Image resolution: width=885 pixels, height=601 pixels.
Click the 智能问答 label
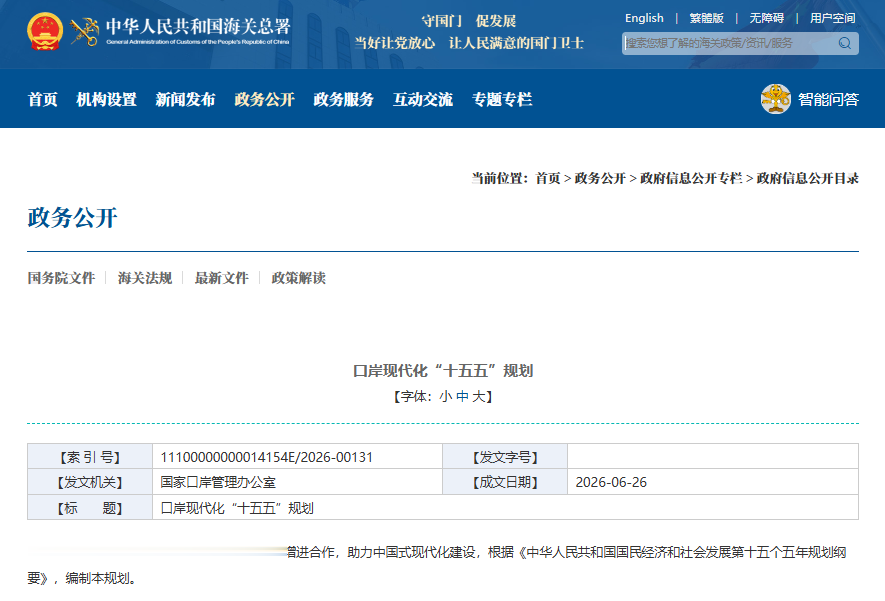(x=828, y=99)
